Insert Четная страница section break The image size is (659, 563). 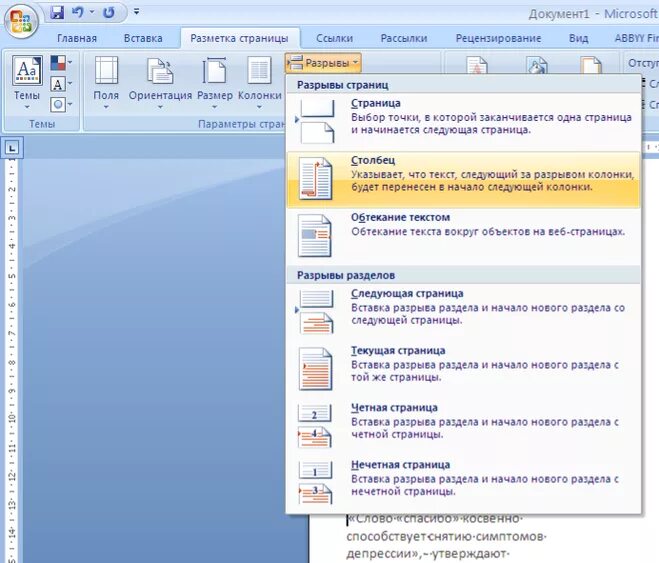click(463, 426)
